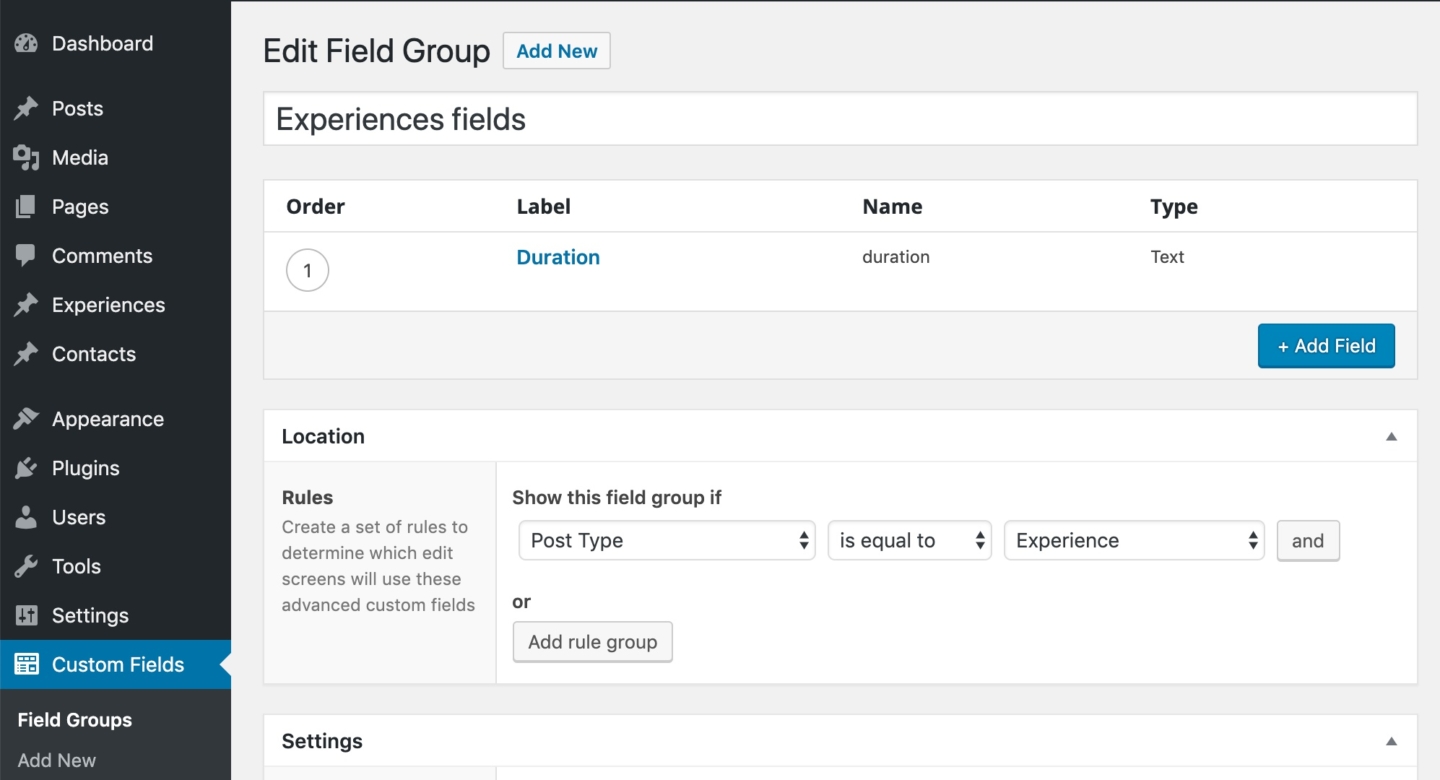1440x780 pixels.
Task: Open Tools using the wrench icon
Action: (25, 565)
